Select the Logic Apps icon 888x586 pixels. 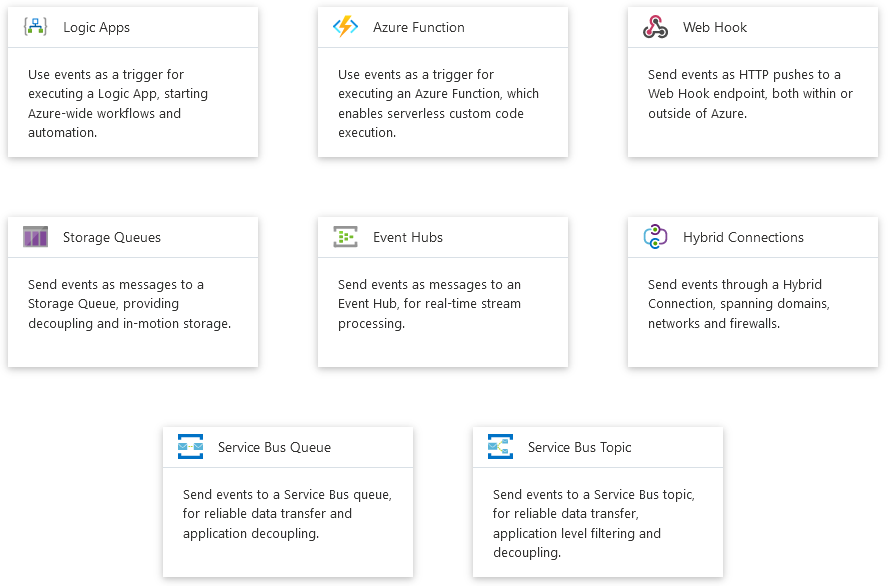(37, 27)
